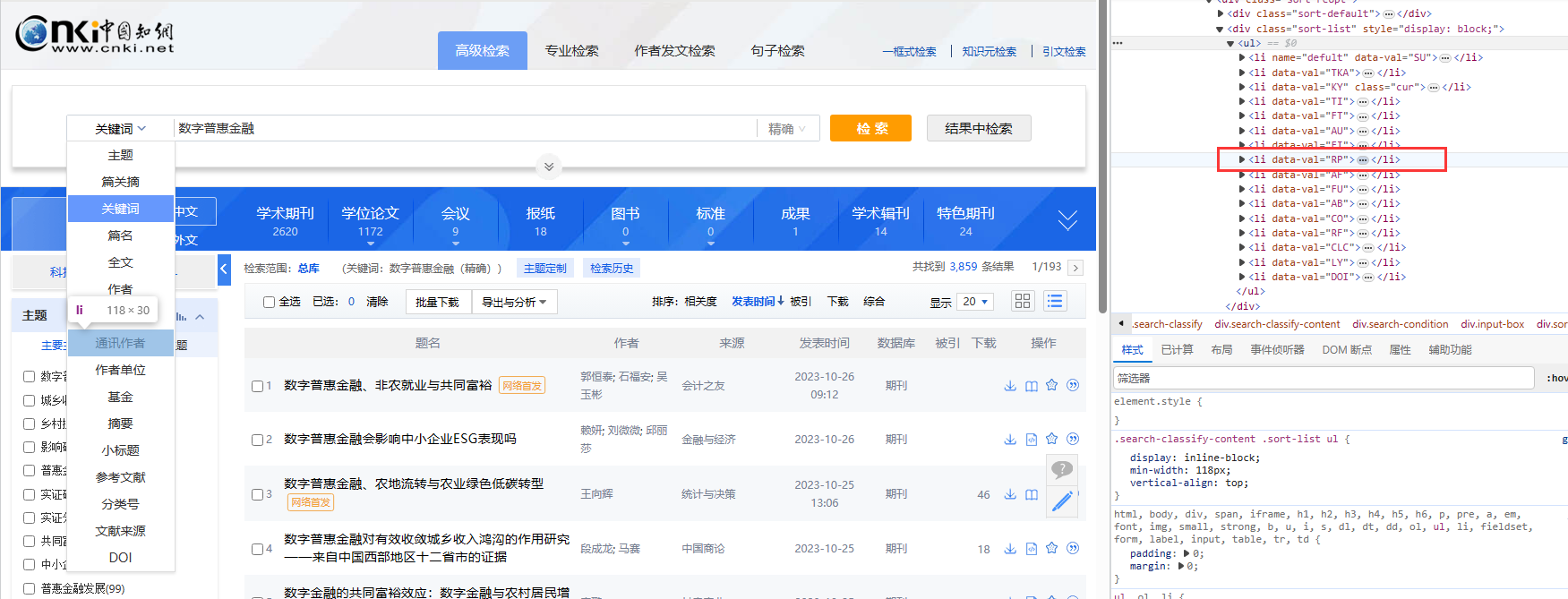This screenshot has height=599, width=1568.
Task: Select the list view icon
Action: click(1055, 301)
